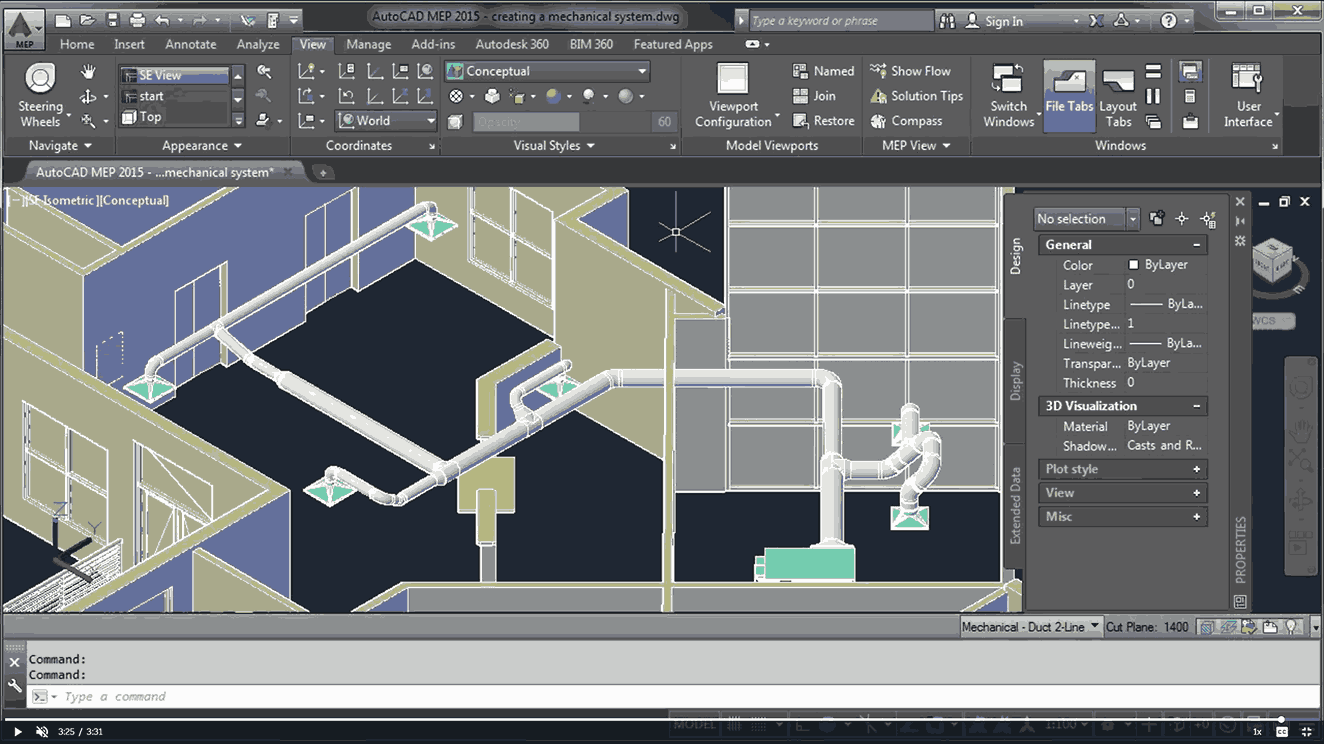The height and width of the screenshot is (744, 1324).
Task: Click the Quick Select icon in Properties
Action: pyautogui.click(x=1208, y=219)
